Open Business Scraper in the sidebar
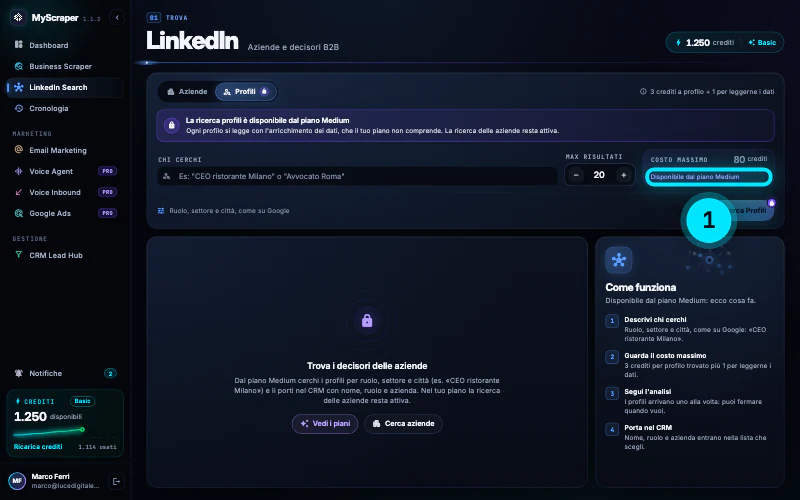 click(x=65, y=66)
